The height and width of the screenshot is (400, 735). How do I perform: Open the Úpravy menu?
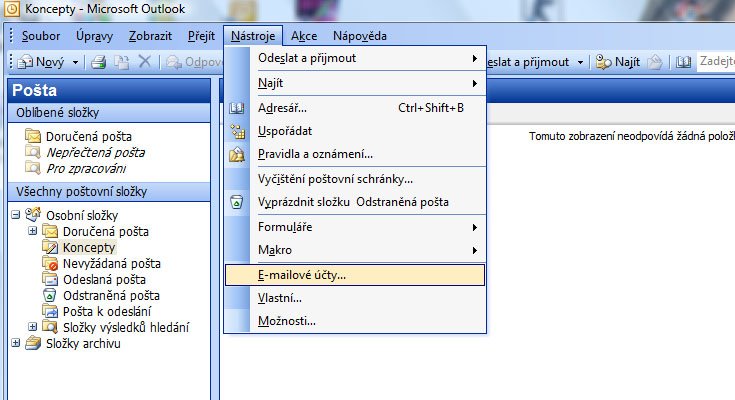[94, 36]
